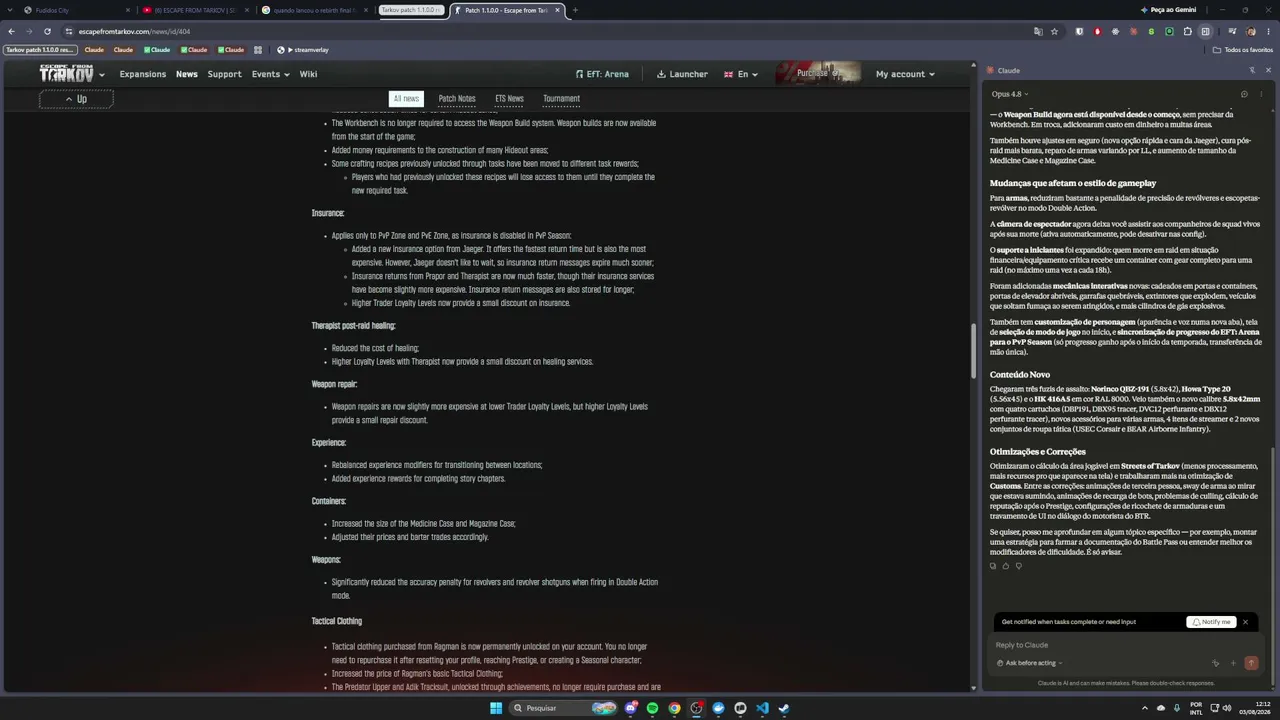Screen dimensions: 1280x720
Task: Expand the My account menu
Action: click(905, 74)
